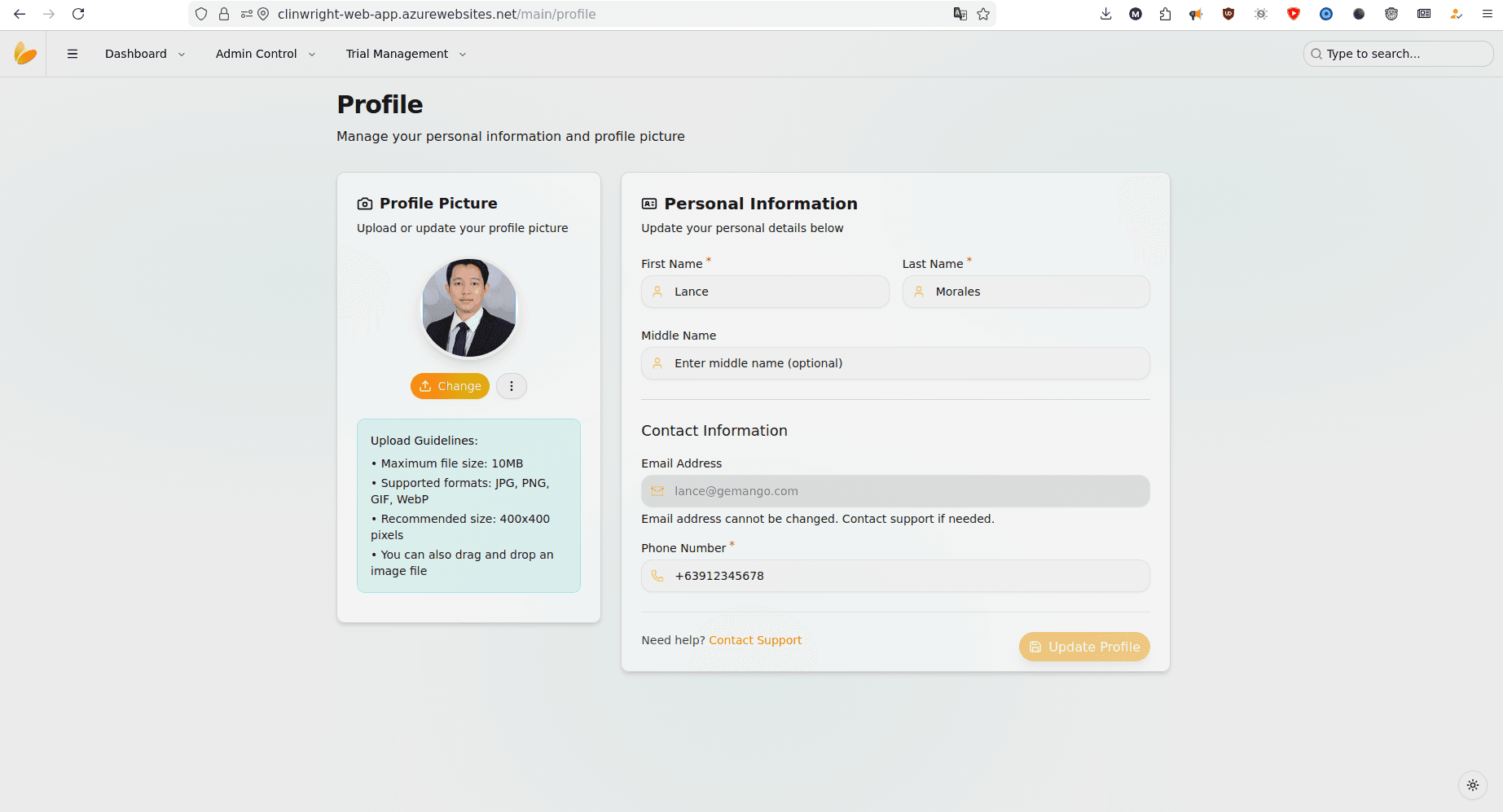Open browser downloads icon
The width and height of the screenshot is (1503, 812).
[x=1105, y=14]
